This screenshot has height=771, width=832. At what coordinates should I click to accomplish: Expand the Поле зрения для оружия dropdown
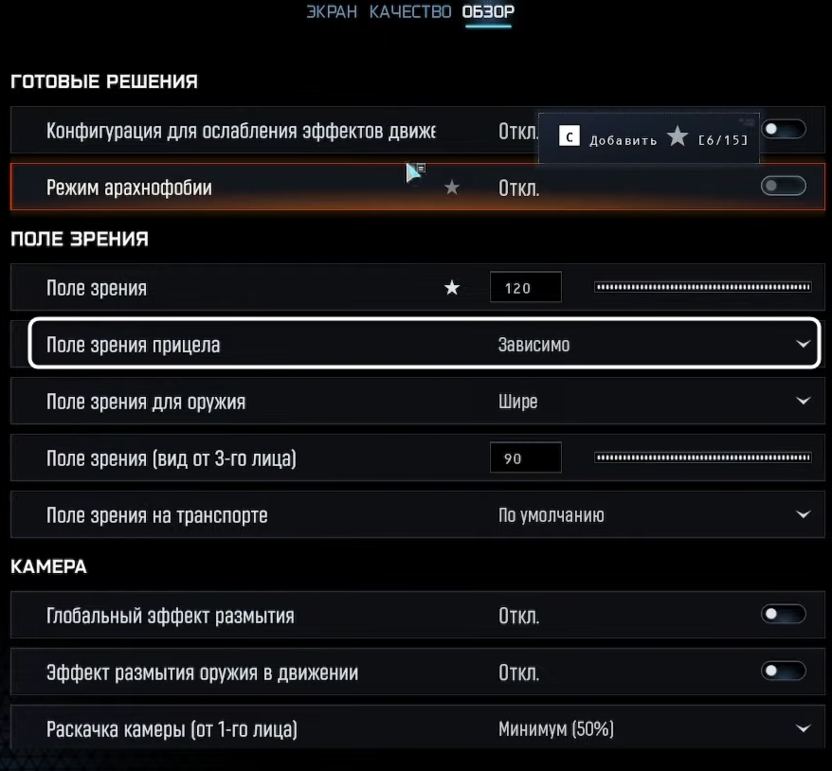pos(802,401)
